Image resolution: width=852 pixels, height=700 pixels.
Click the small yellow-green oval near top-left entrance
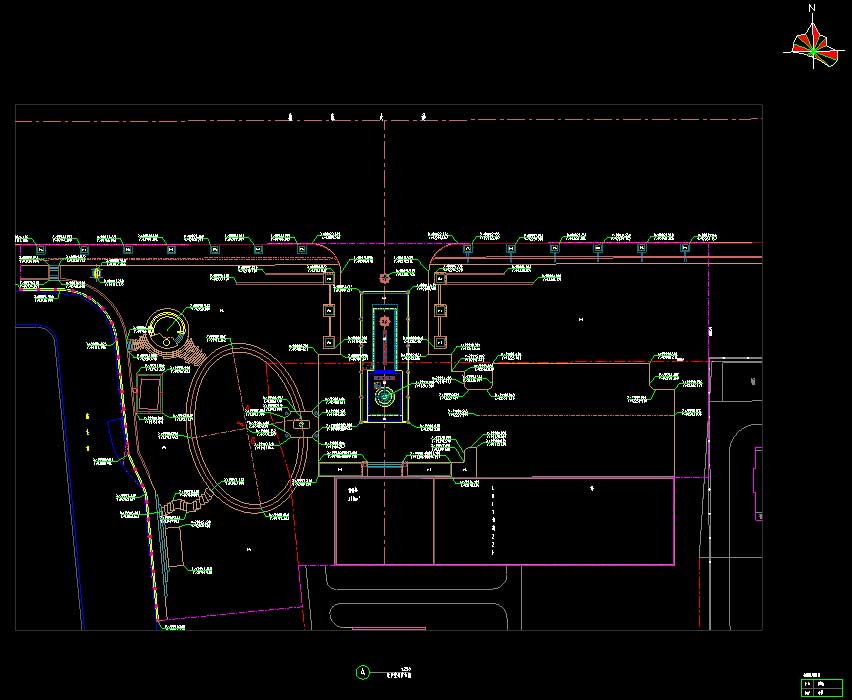tap(97, 273)
